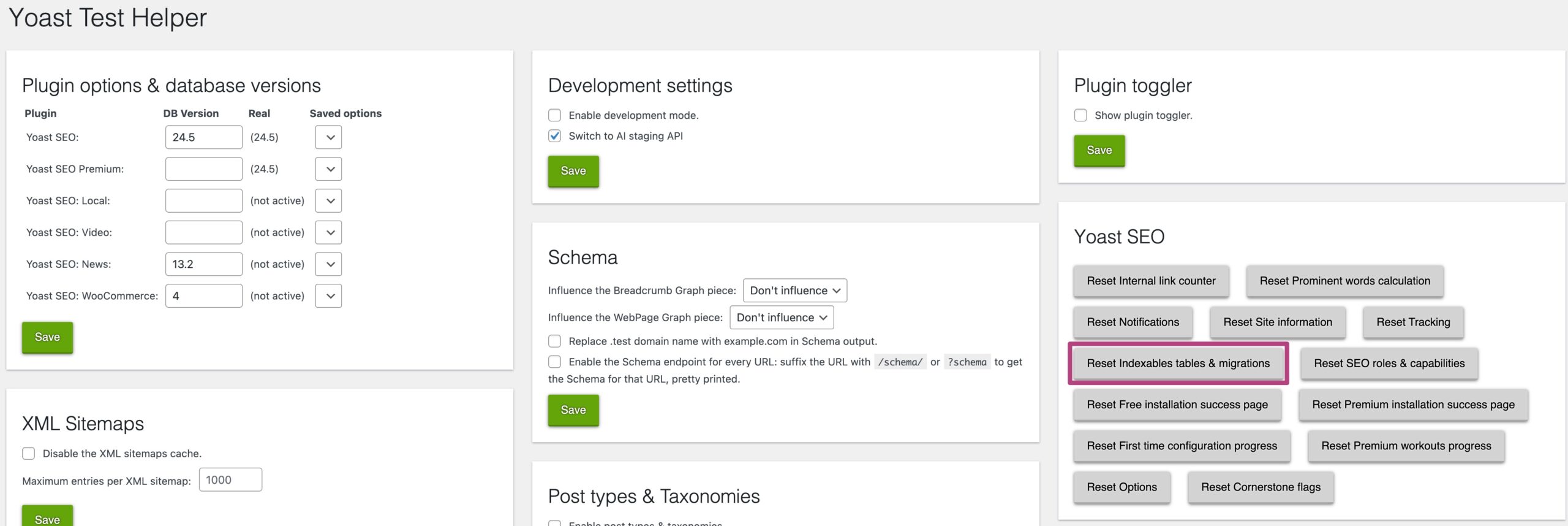Click the Yoast SEO DB Version field

(203, 136)
